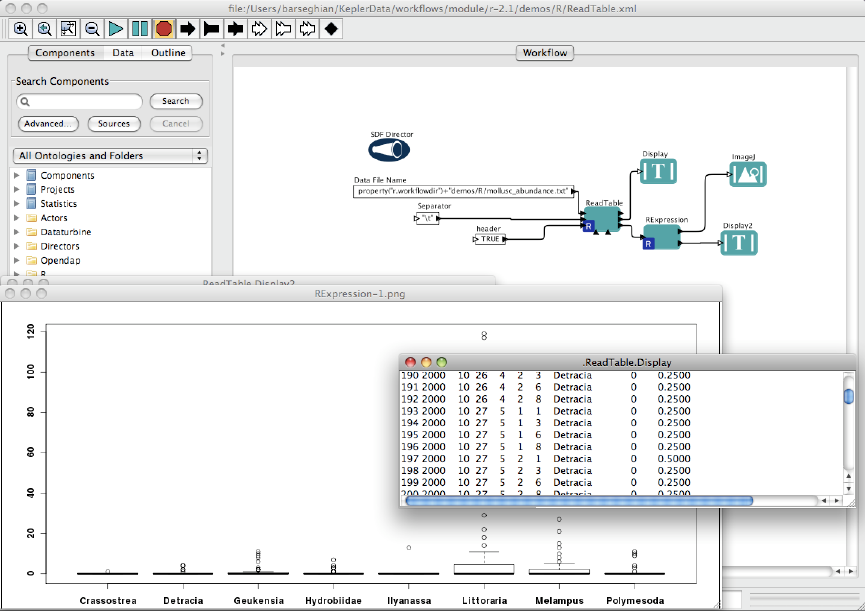Screen dimensions: 865x611
Task: Select the SDF Director icon on the canvas
Action: [x=390, y=151]
